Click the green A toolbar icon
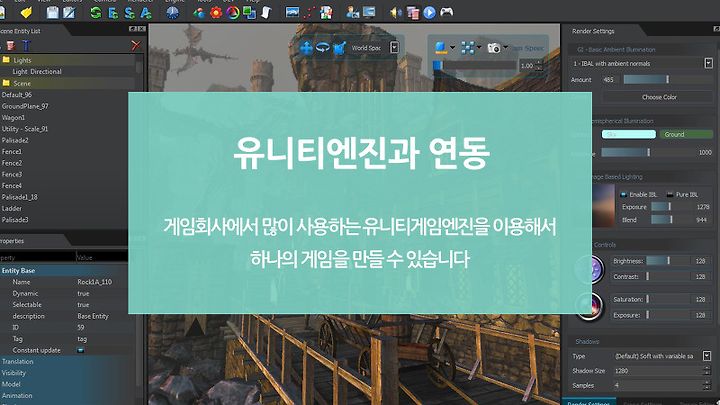This screenshot has height=405, width=720. tap(146, 13)
